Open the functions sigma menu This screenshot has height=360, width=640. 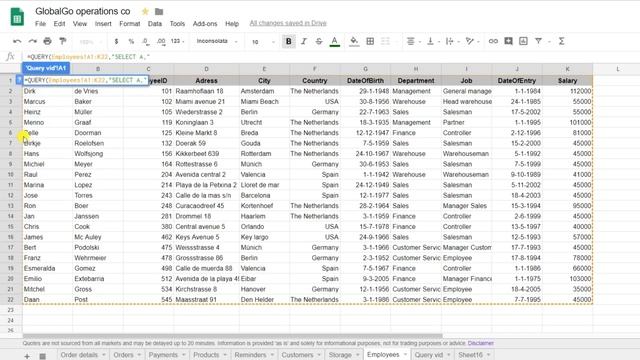click(x=562, y=41)
